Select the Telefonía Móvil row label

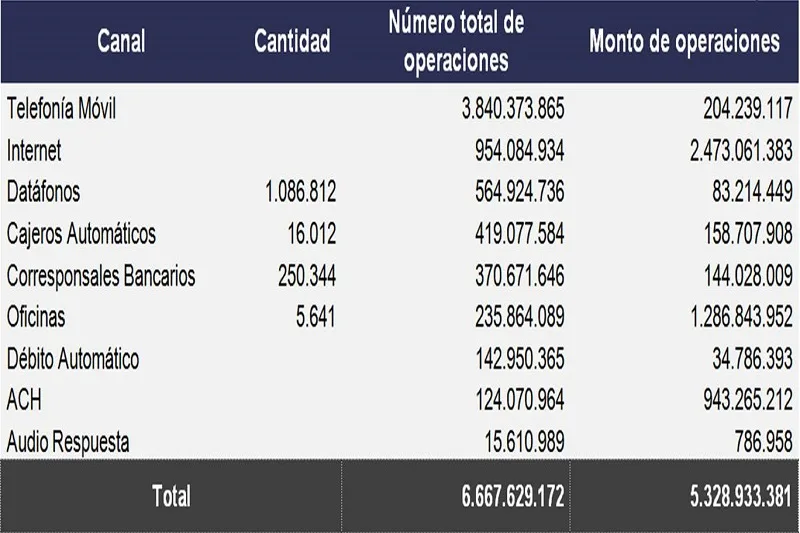coord(61,109)
